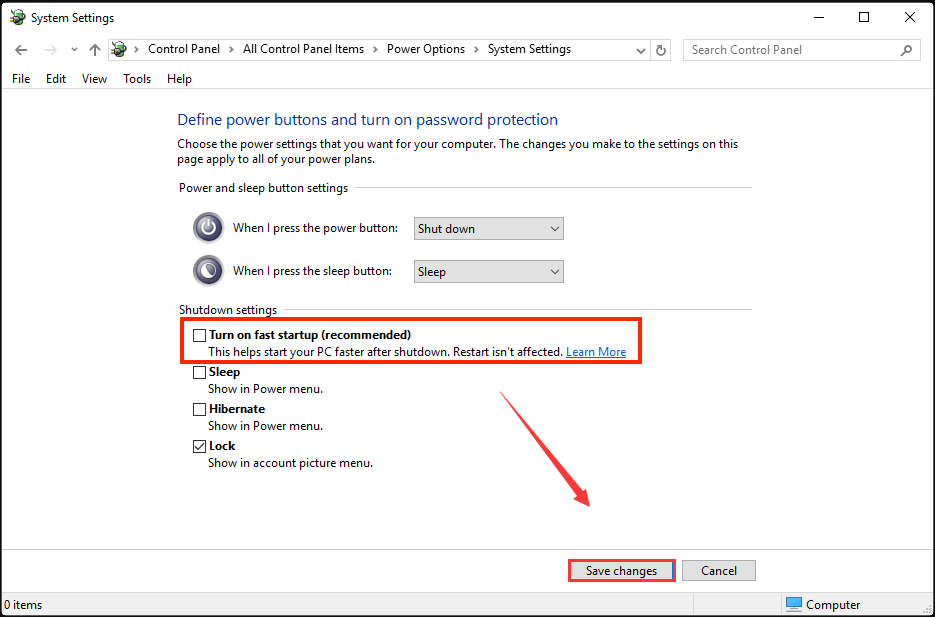935x617 pixels.
Task: Navigate to All Control Panel Items breadcrumb
Action: pos(303,49)
